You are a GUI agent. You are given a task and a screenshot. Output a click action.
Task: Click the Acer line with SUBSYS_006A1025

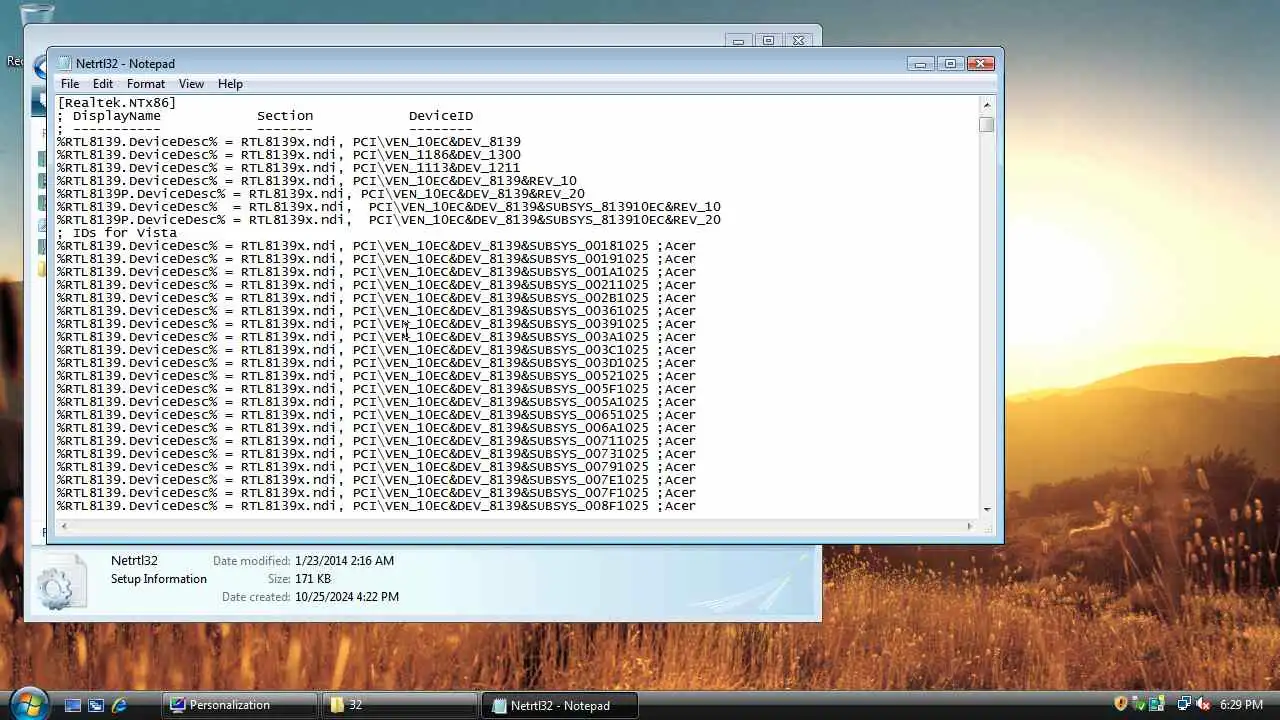click(376, 428)
